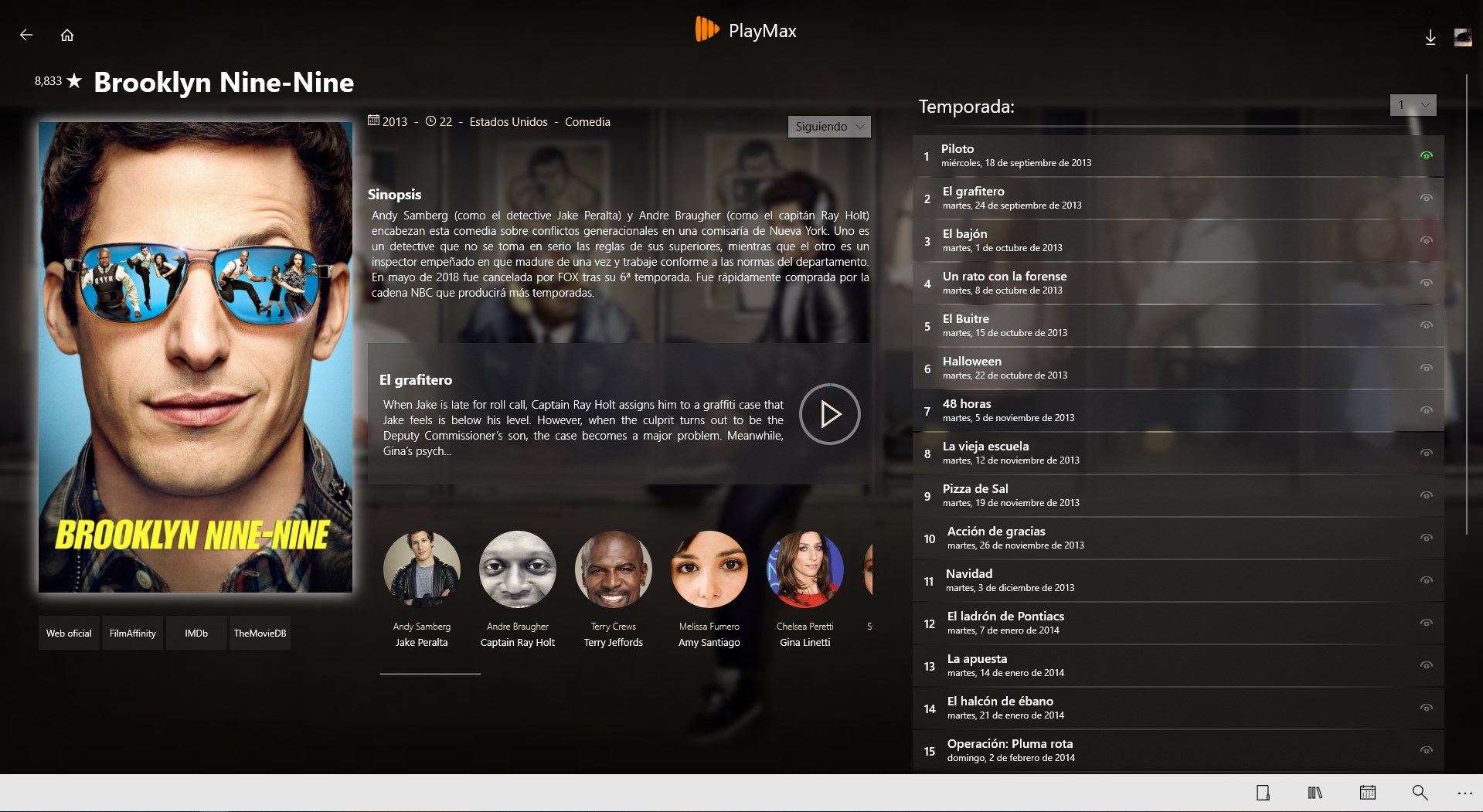Open the TheMovieDB page button

click(260, 633)
